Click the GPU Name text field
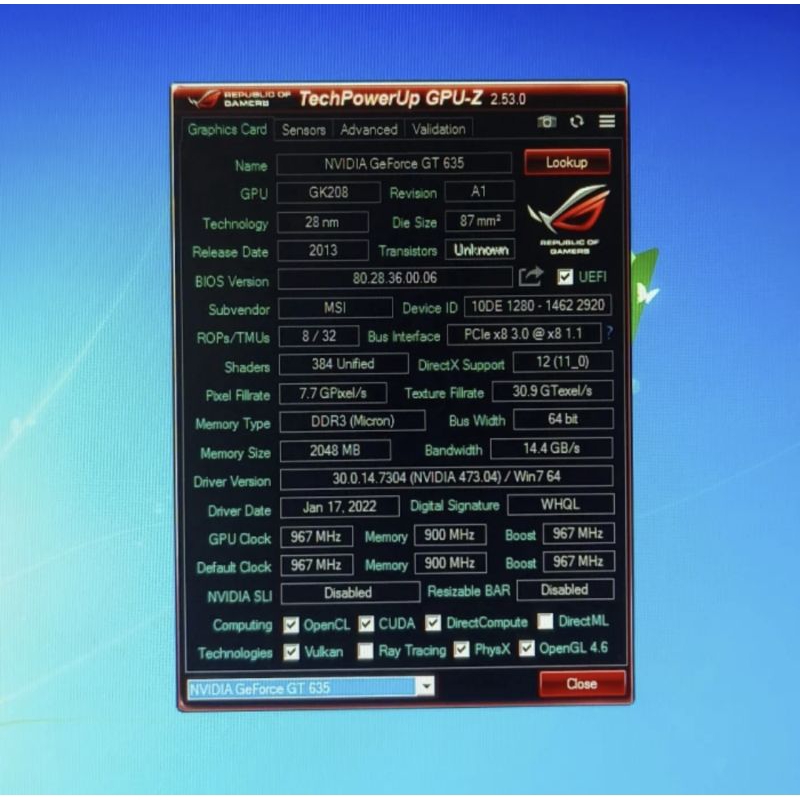Screen dimensions: 800x800 pos(394,163)
